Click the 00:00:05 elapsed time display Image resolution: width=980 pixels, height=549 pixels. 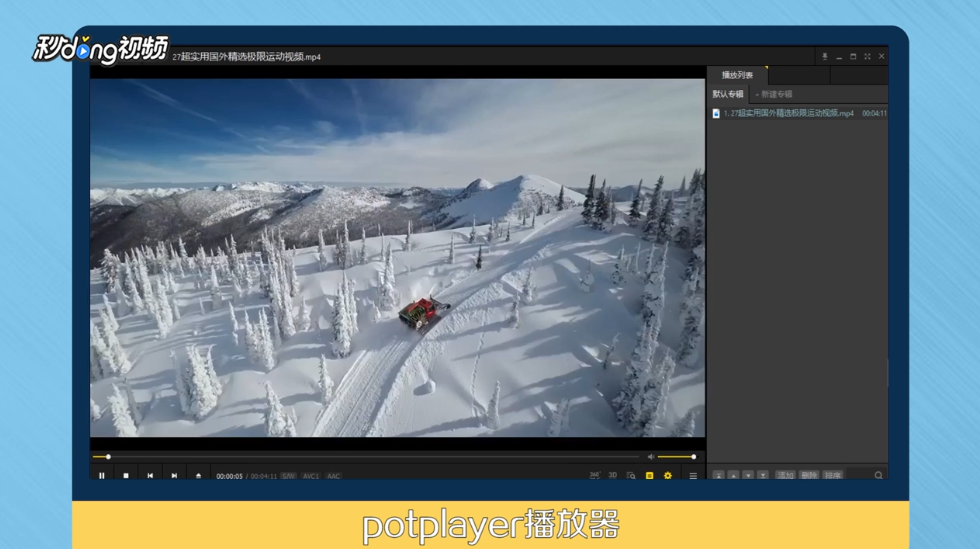point(229,476)
